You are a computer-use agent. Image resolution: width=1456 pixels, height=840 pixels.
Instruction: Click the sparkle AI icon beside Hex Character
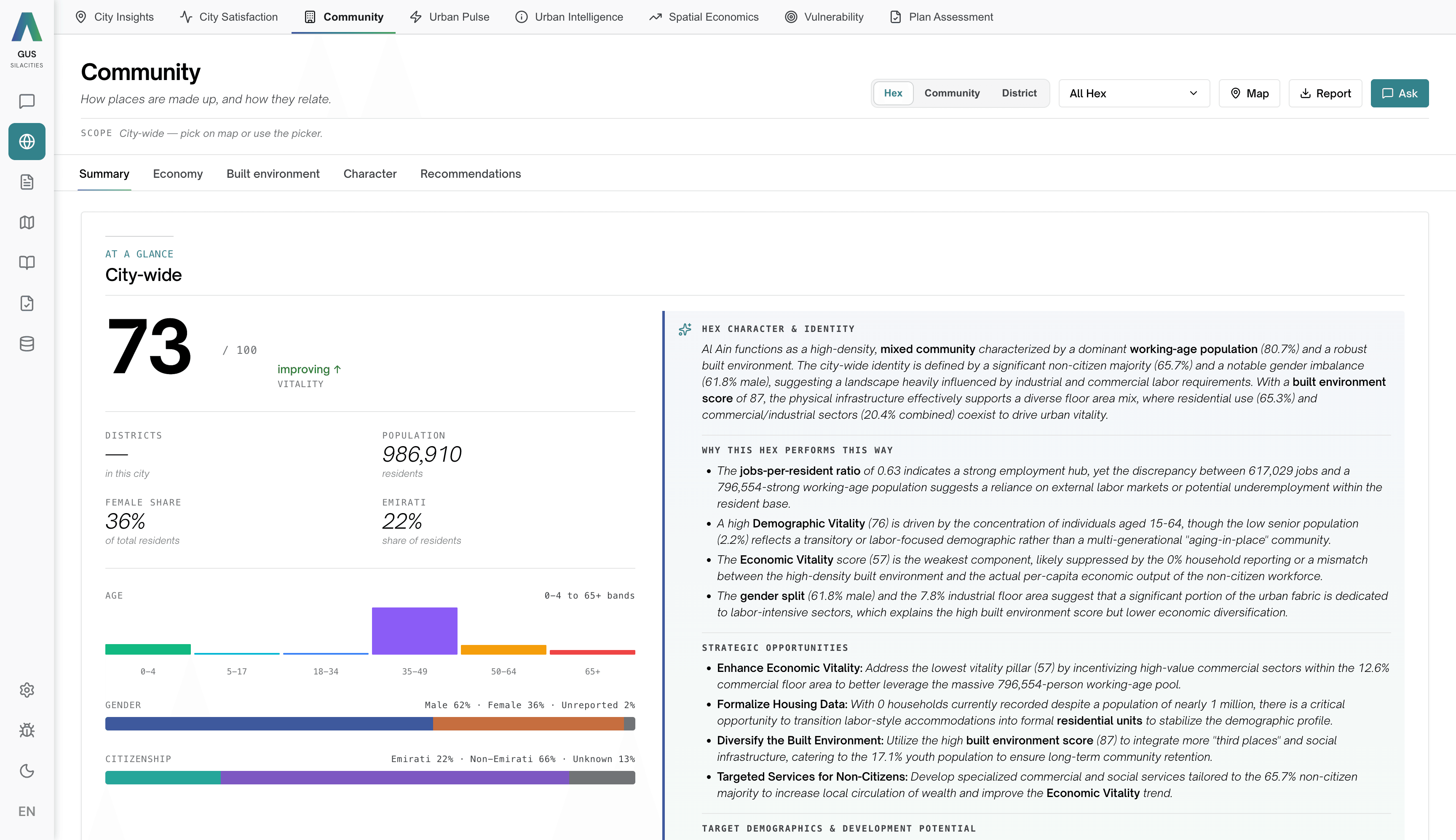click(x=685, y=329)
